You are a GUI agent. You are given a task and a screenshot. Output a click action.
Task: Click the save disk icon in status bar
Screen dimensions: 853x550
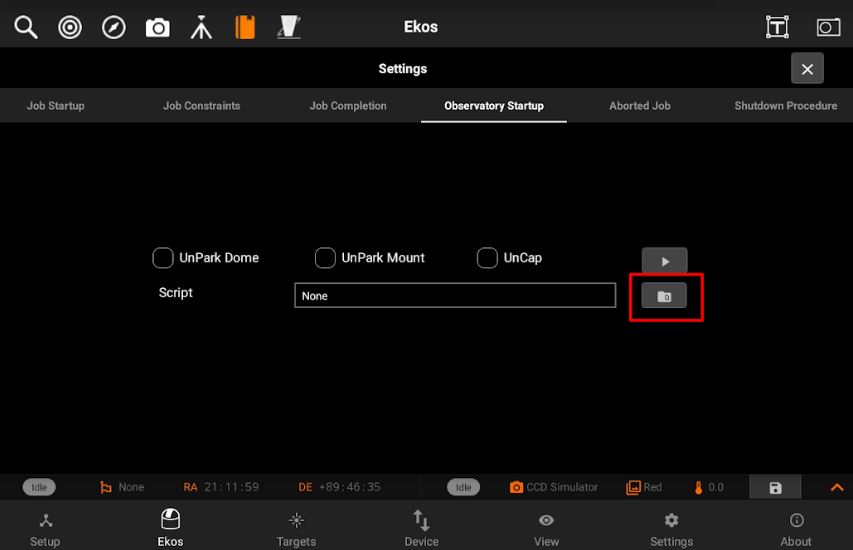[x=775, y=487]
